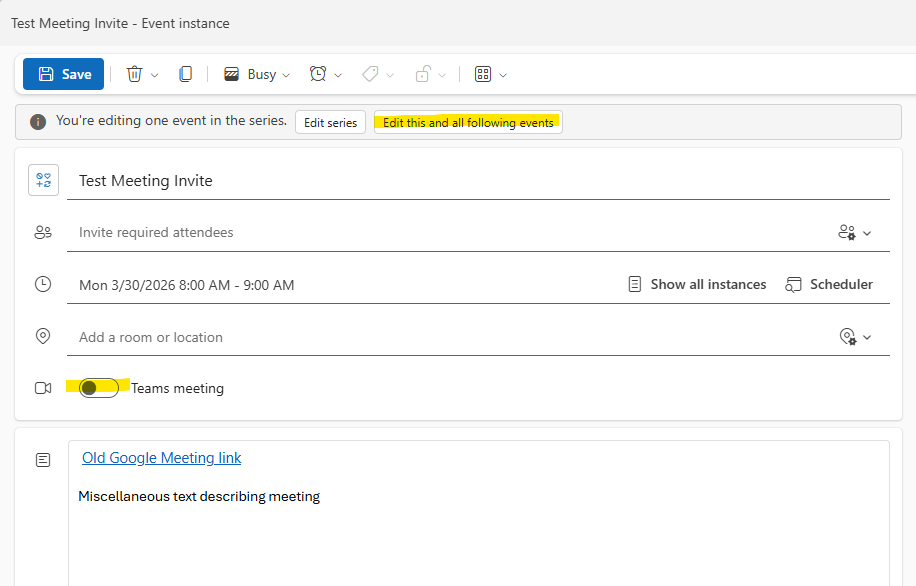The width and height of the screenshot is (916, 586).
Task: Click Edit series button
Action: pos(330,123)
